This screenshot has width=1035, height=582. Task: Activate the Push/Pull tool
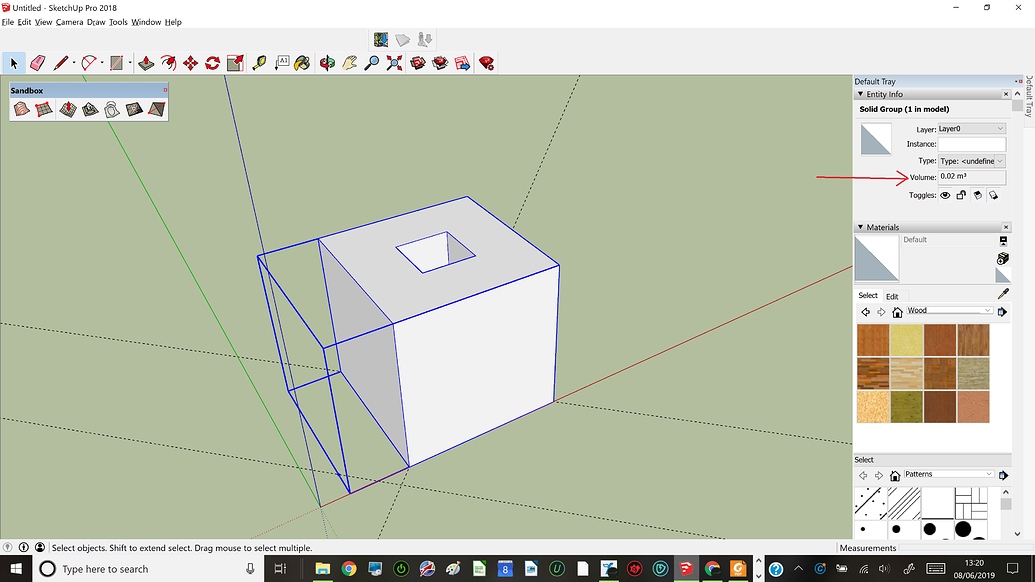tap(145, 62)
